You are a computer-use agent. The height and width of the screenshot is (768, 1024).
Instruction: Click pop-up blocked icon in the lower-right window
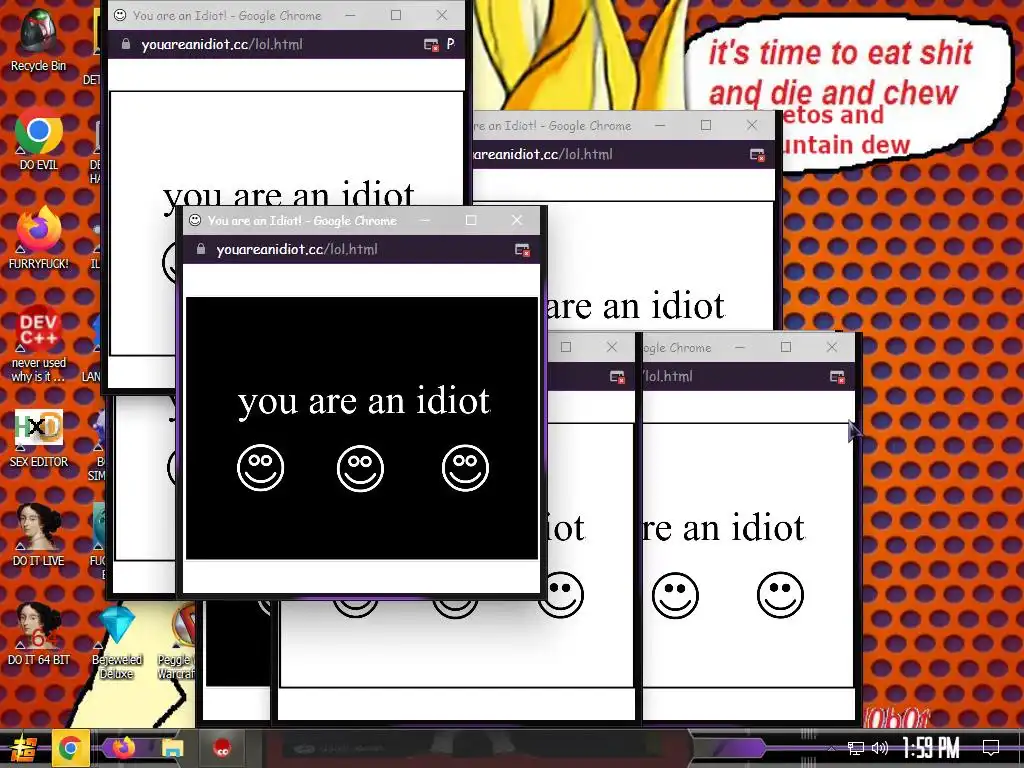coord(837,377)
